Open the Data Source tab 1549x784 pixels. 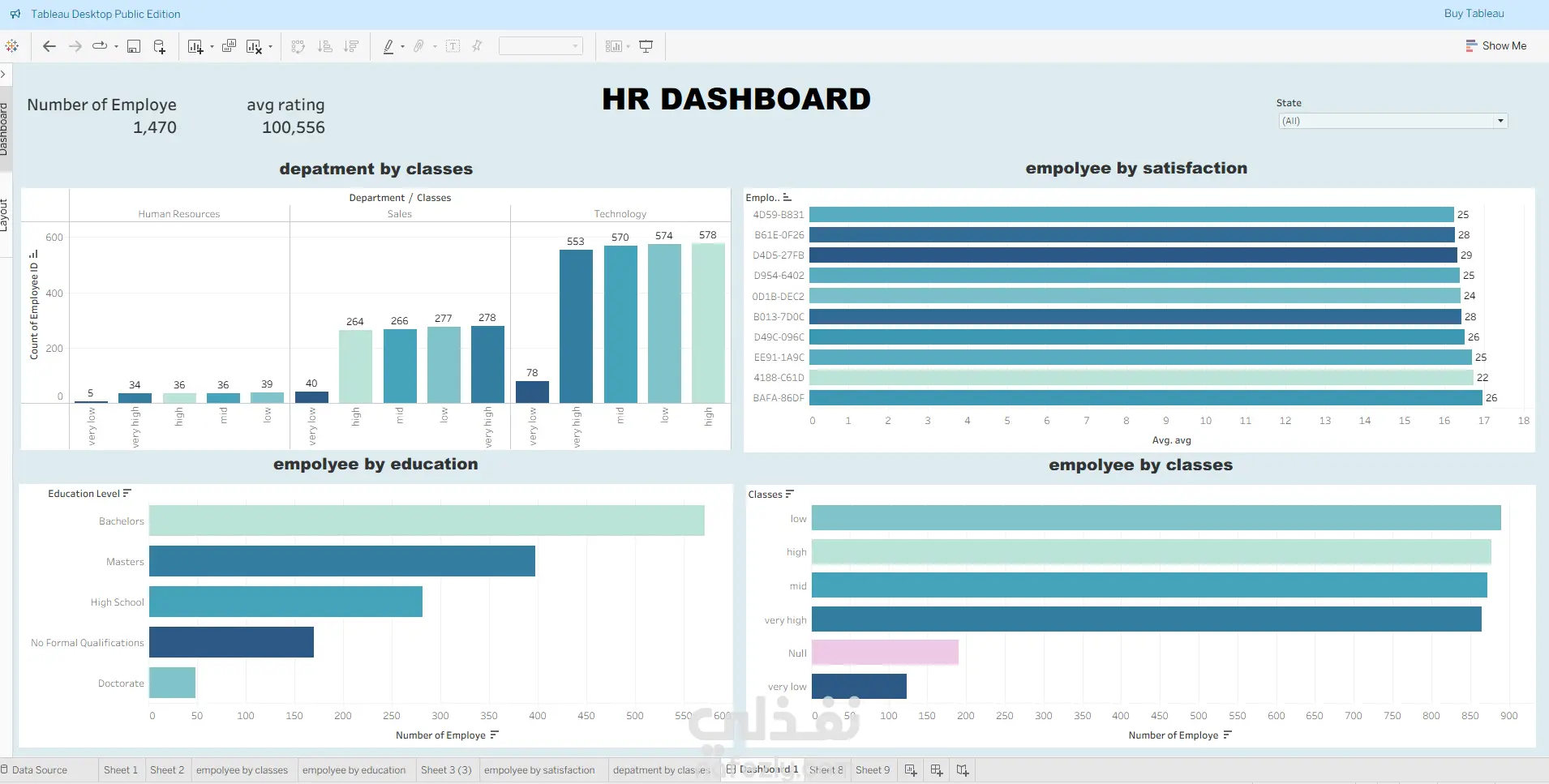pos(34,770)
